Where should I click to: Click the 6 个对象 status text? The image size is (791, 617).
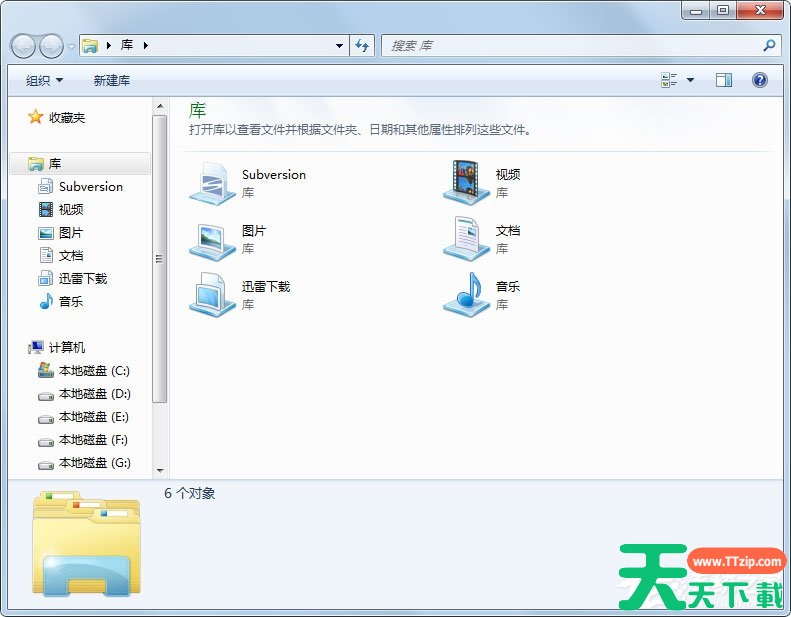coord(190,493)
